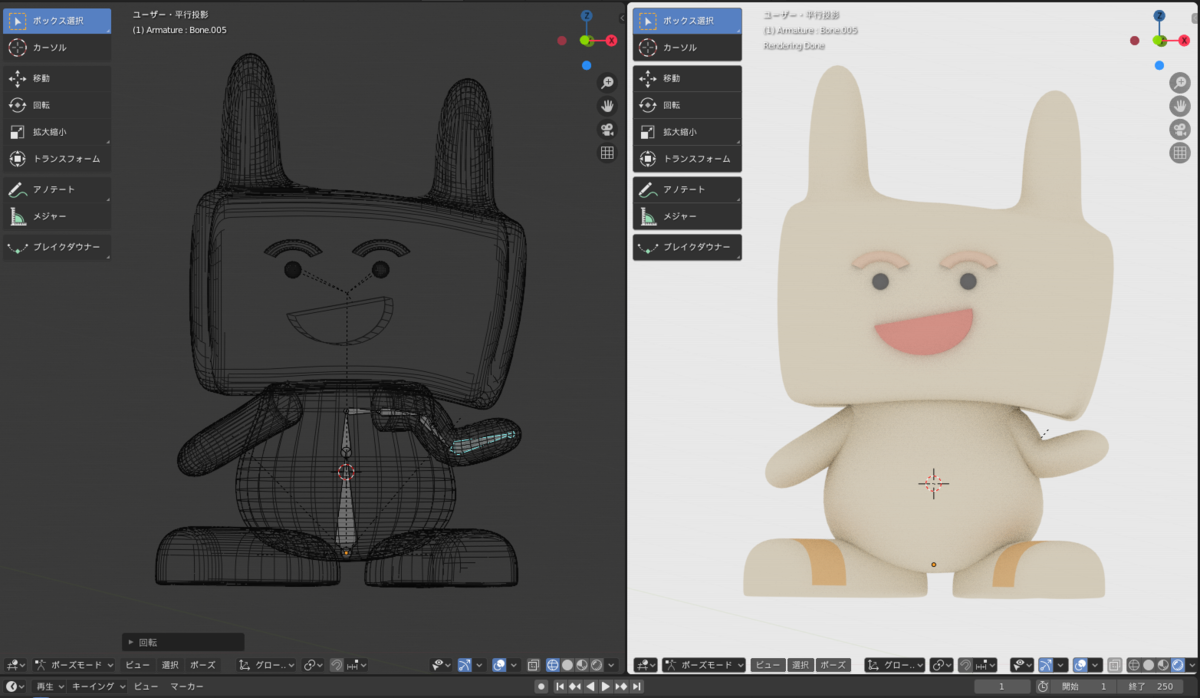Image resolution: width=1200 pixels, height=698 pixels.
Task: Open Select (選択) menu in right viewport
Action: point(800,665)
